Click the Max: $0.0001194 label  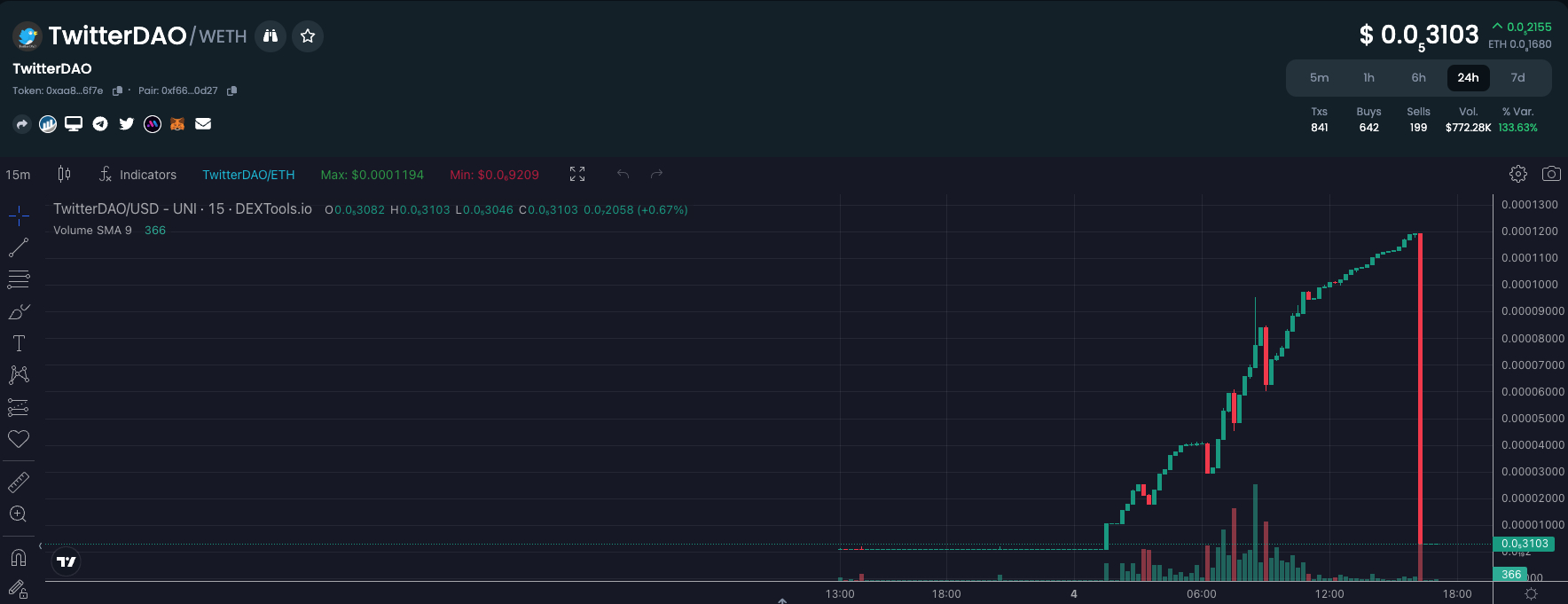click(372, 175)
